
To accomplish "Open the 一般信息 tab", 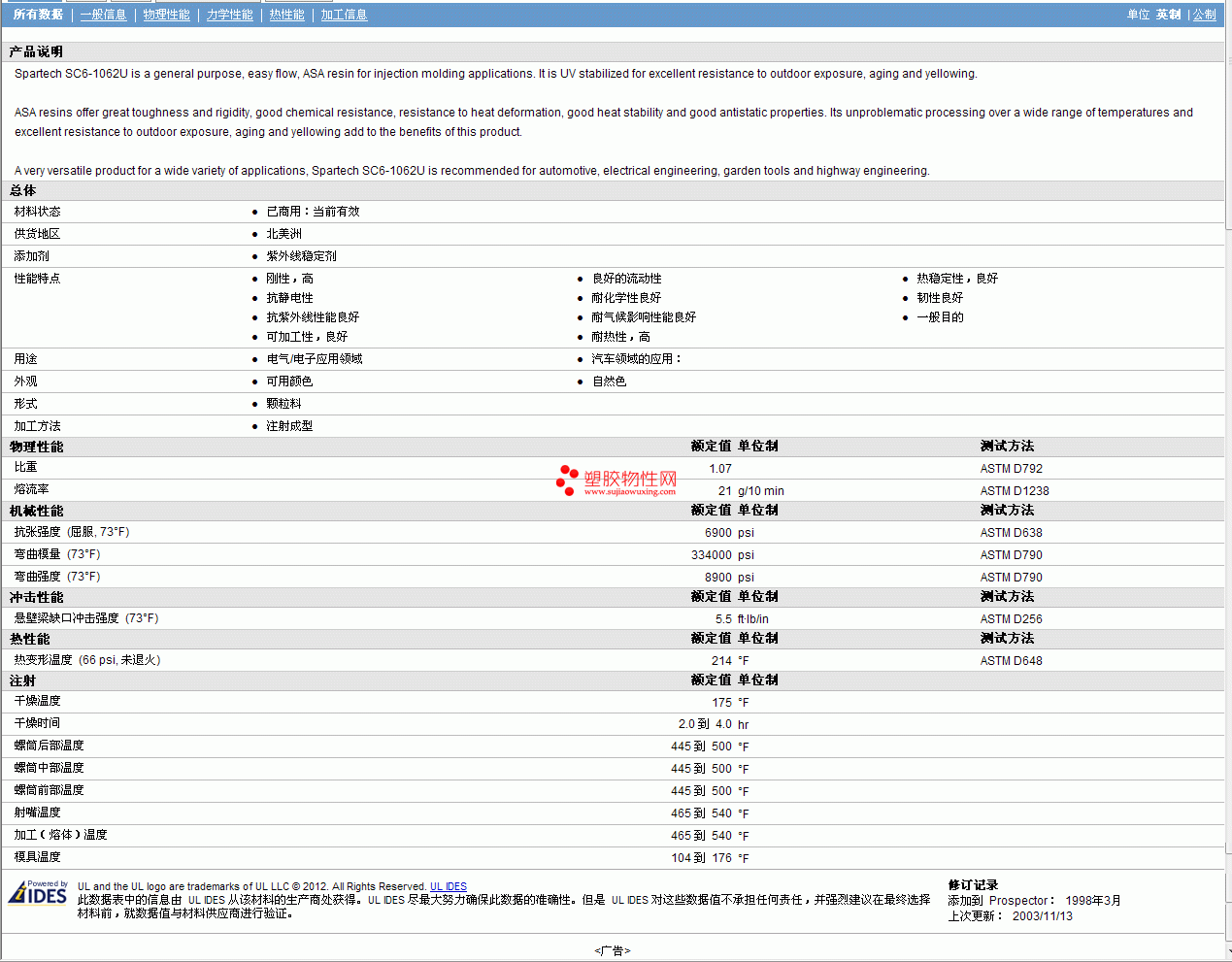I will pyautogui.click(x=103, y=15).
